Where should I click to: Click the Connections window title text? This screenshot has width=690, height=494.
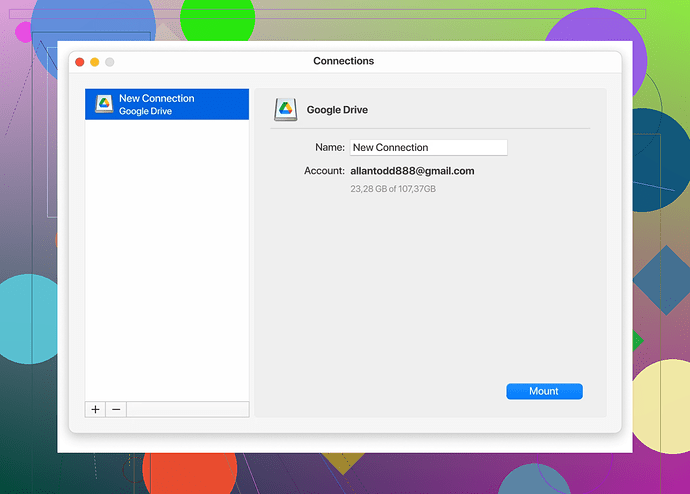343,61
